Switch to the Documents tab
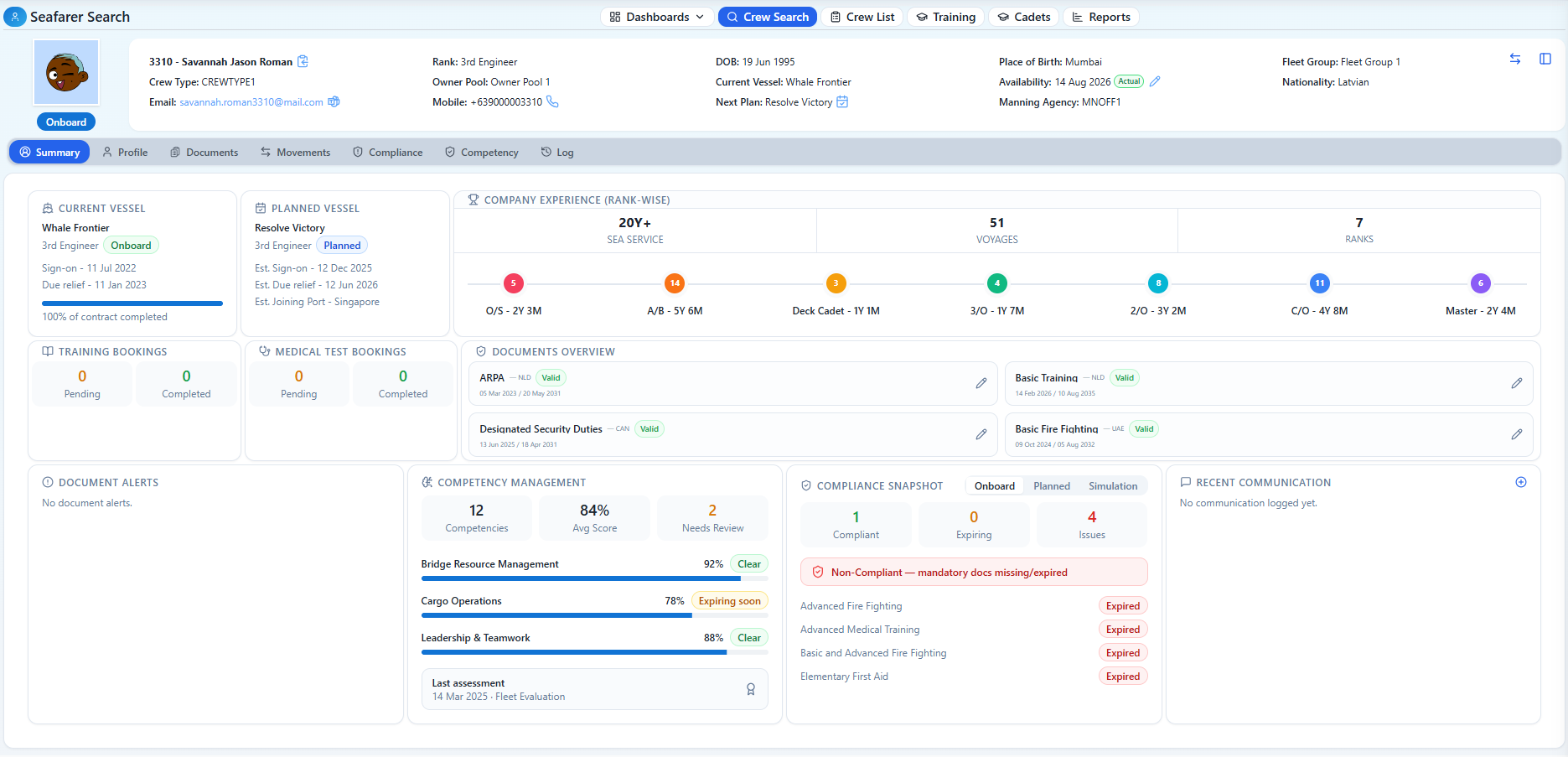The image size is (1568, 757). click(204, 152)
